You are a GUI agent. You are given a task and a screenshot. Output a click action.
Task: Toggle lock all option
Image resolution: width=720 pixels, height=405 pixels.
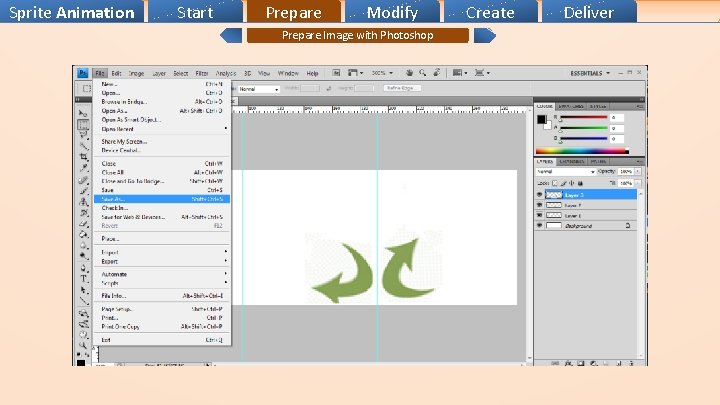[580, 183]
